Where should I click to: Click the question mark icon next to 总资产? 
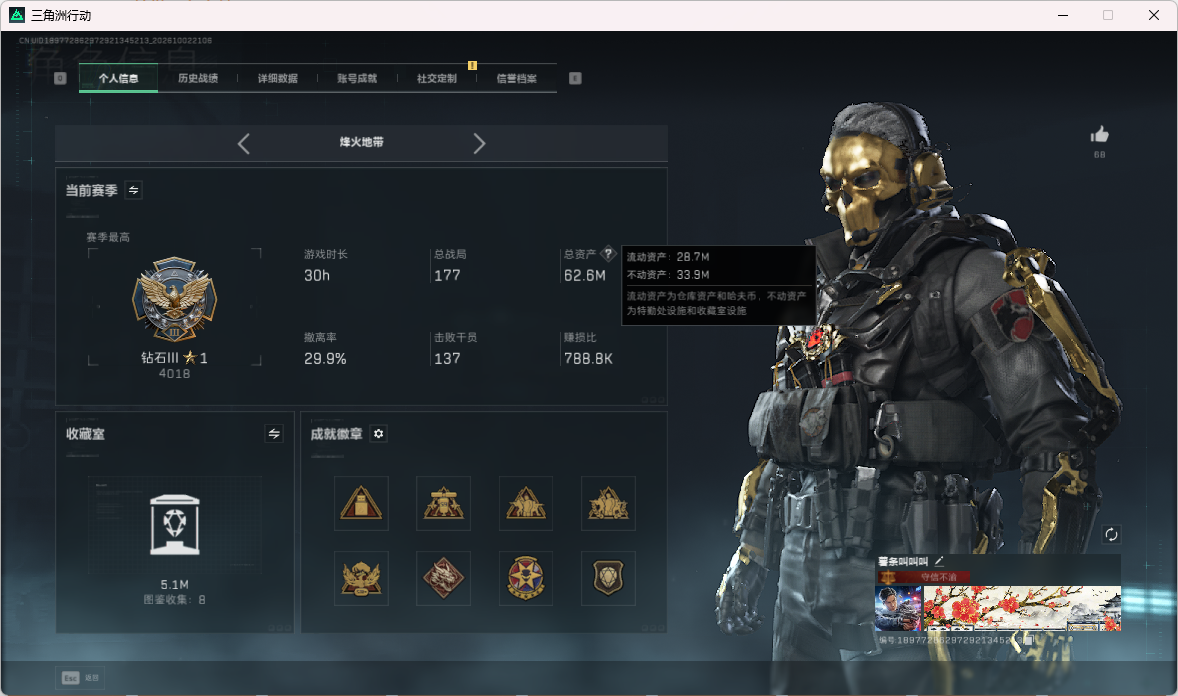(x=609, y=253)
